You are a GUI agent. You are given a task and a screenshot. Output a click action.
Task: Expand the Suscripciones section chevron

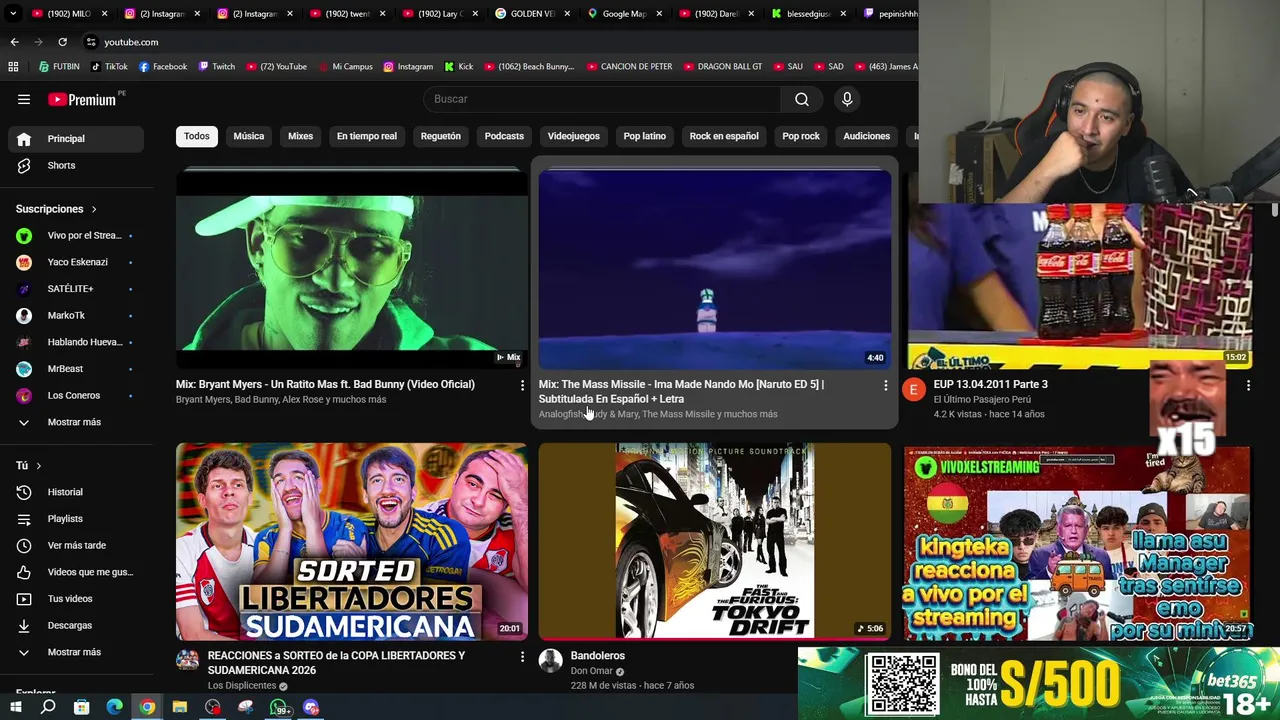94,209
